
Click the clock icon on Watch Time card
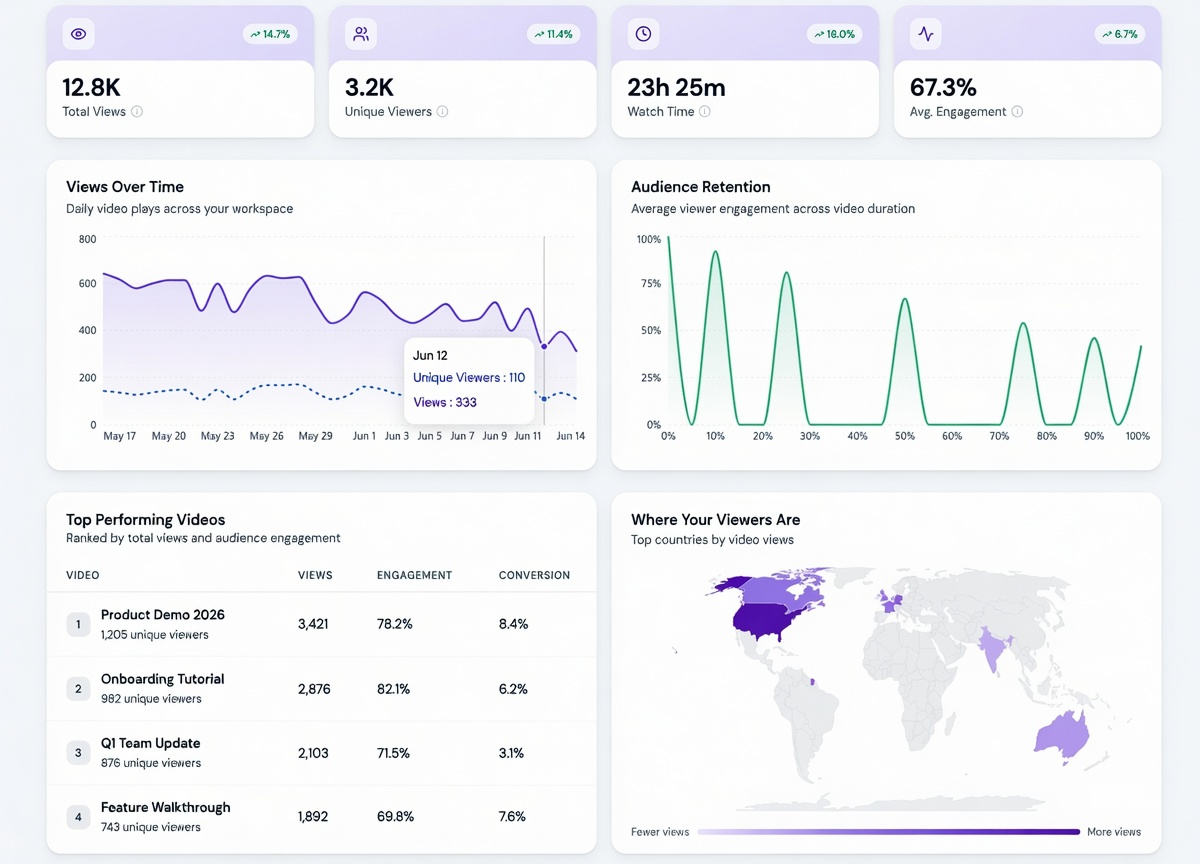click(643, 34)
